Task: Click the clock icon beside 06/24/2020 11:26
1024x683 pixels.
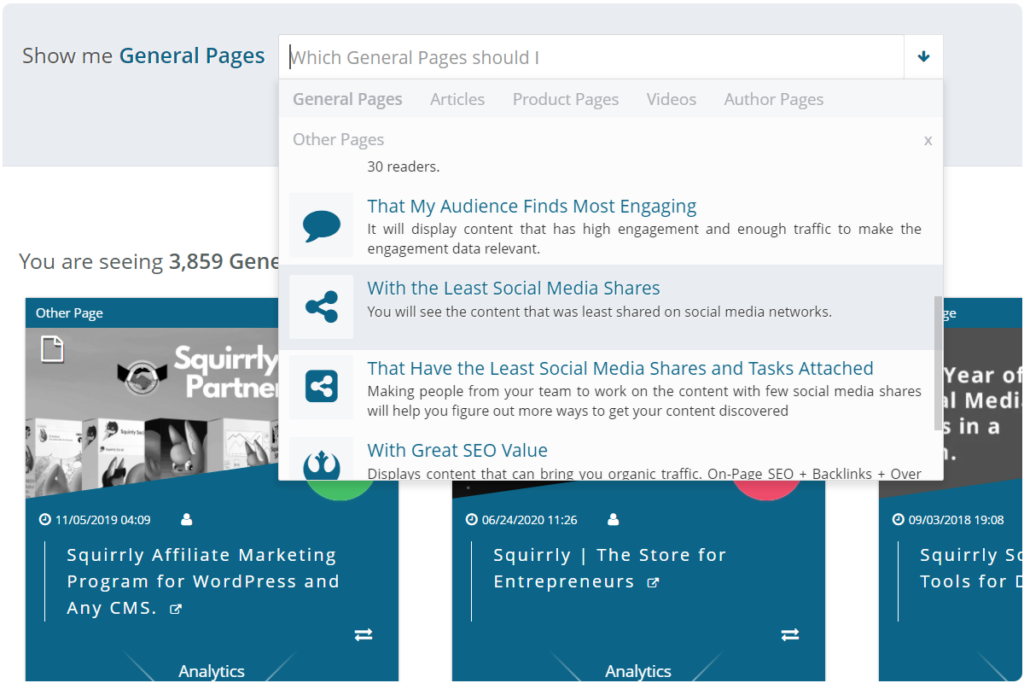Action: pyautogui.click(x=472, y=520)
